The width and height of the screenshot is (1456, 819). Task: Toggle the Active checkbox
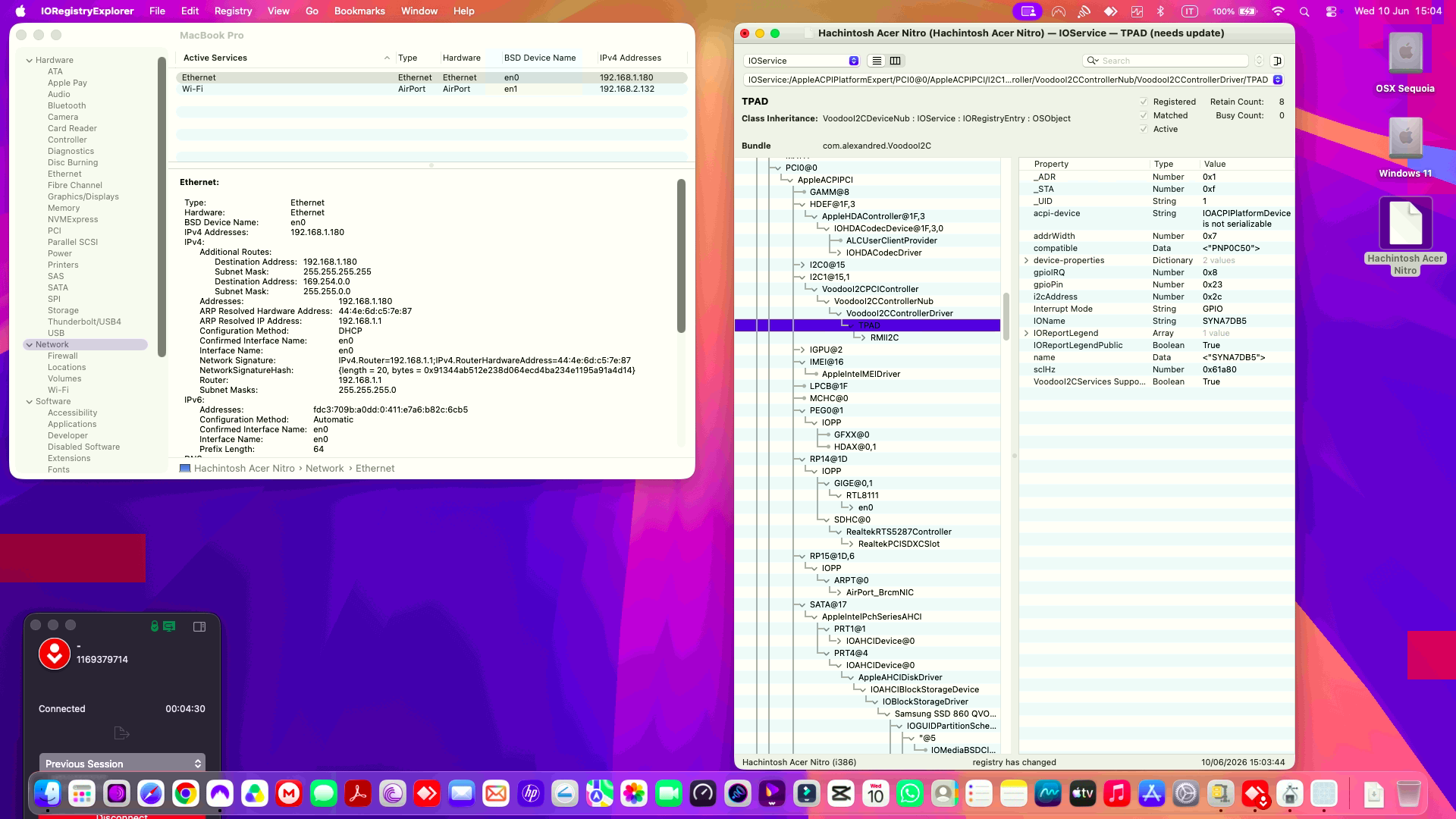[x=1144, y=129]
